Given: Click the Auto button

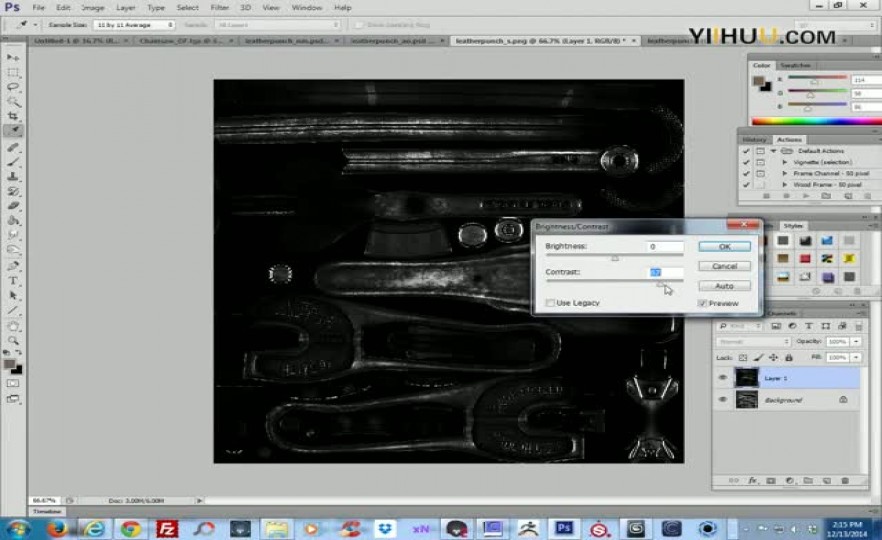Looking at the screenshot, I should click(724, 286).
